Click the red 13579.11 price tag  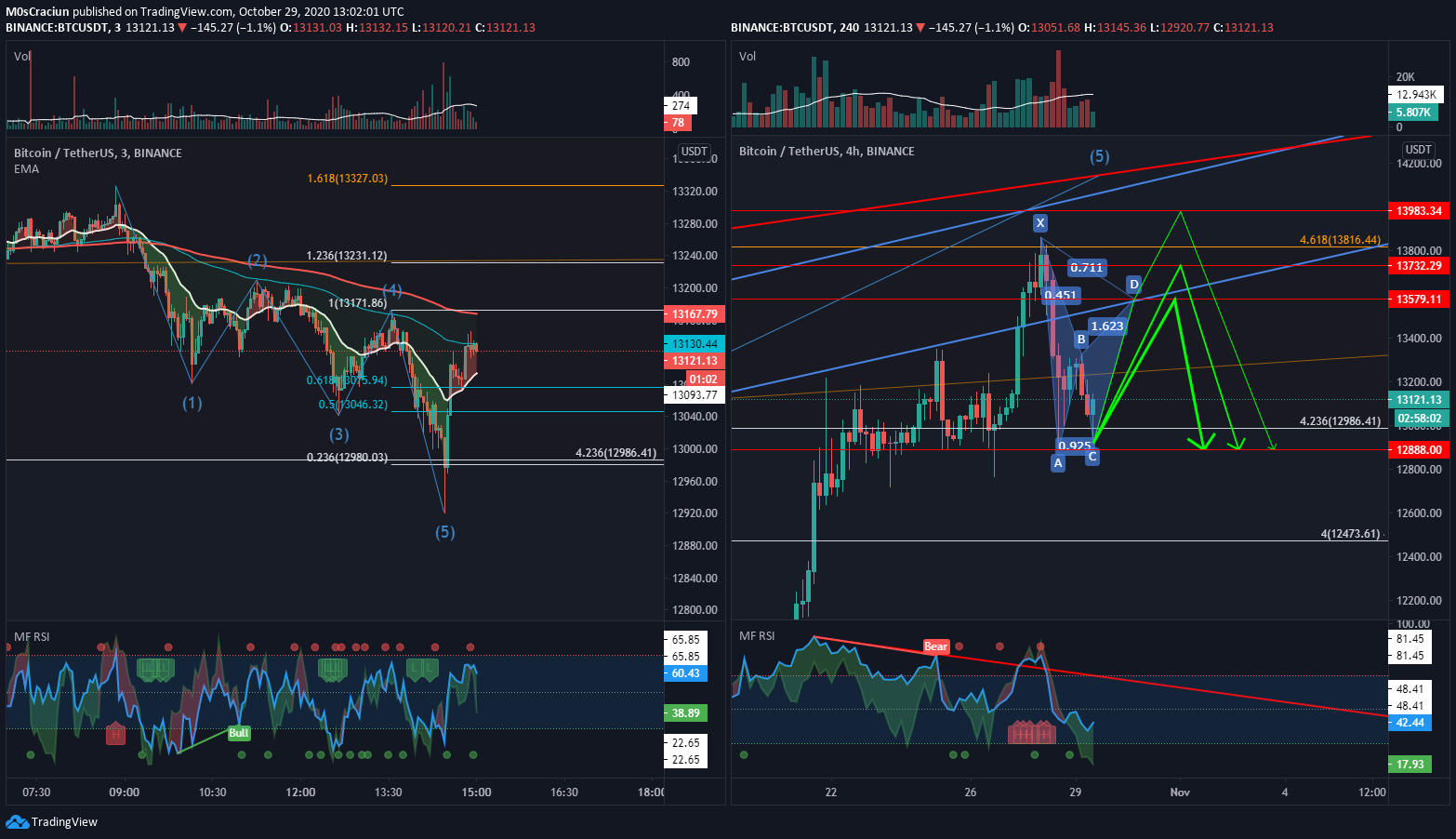(x=1419, y=300)
